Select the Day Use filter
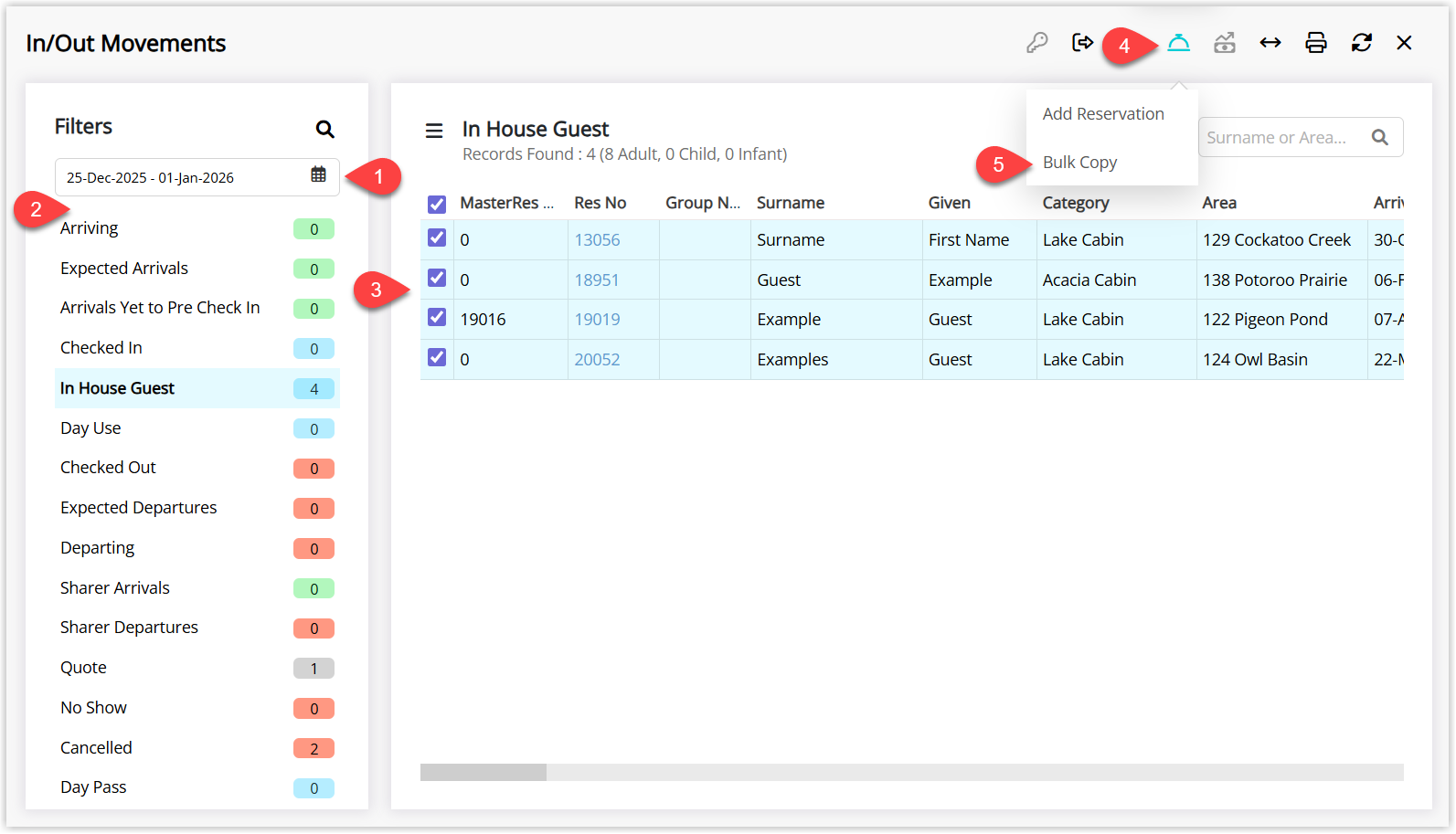This screenshot has height=834, width=1456. click(x=197, y=428)
